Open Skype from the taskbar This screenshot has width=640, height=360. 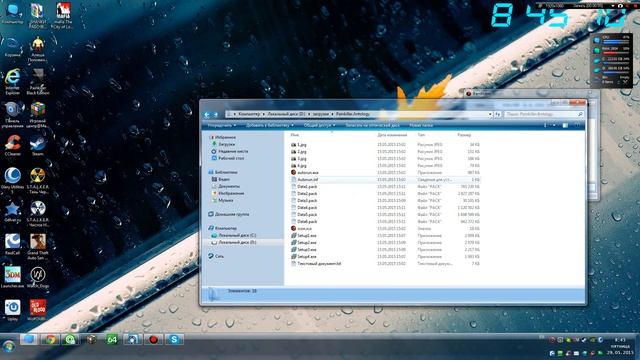[174, 339]
